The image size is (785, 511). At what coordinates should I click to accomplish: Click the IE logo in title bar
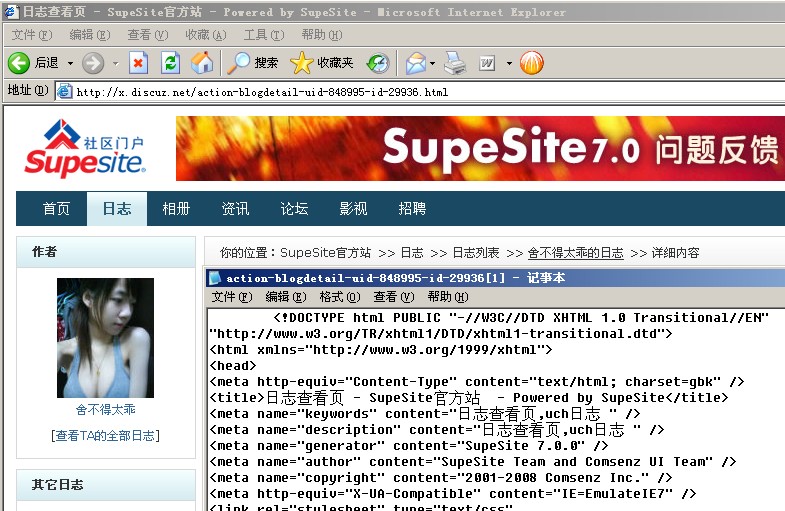11,12
